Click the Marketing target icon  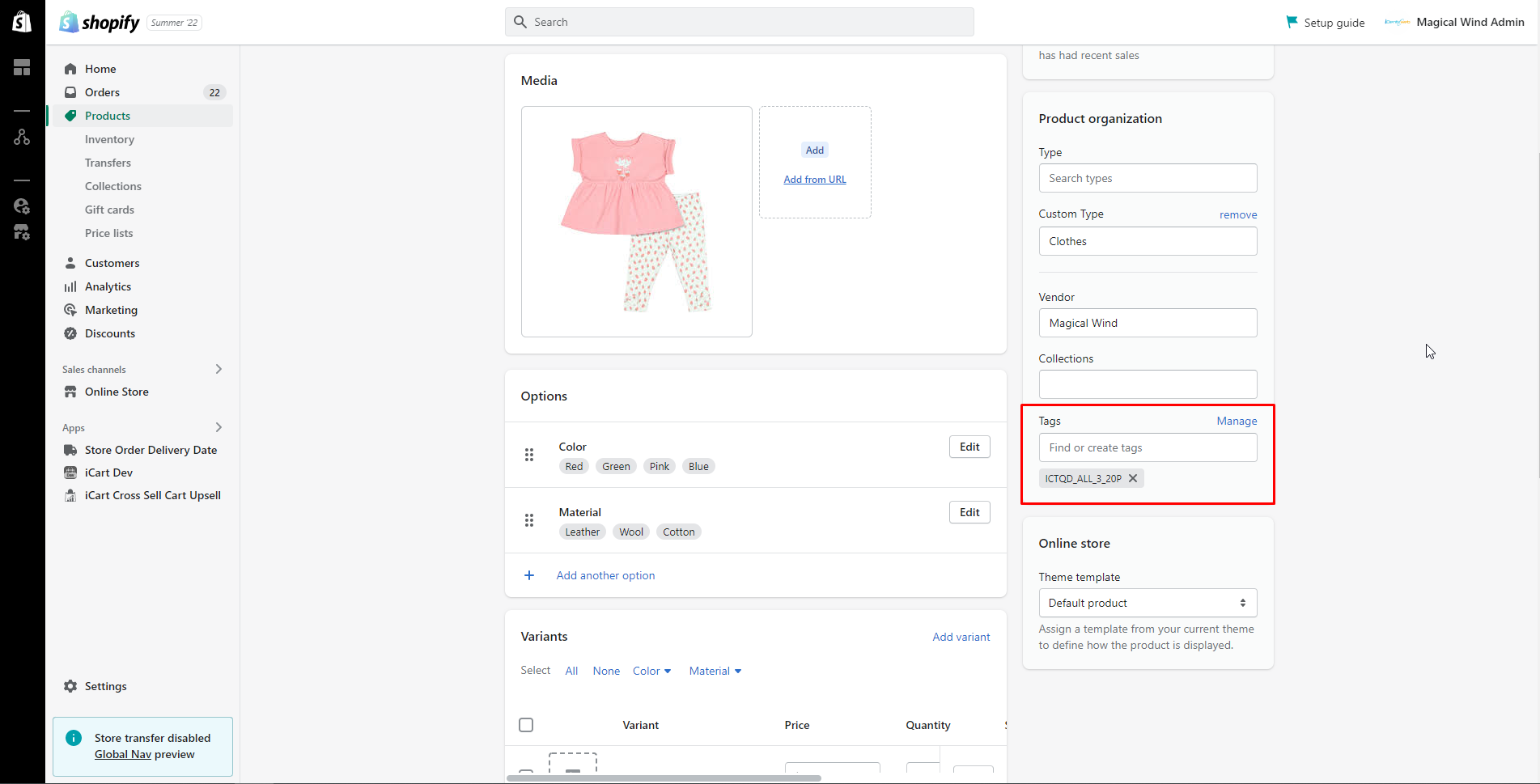(x=70, y=310)
